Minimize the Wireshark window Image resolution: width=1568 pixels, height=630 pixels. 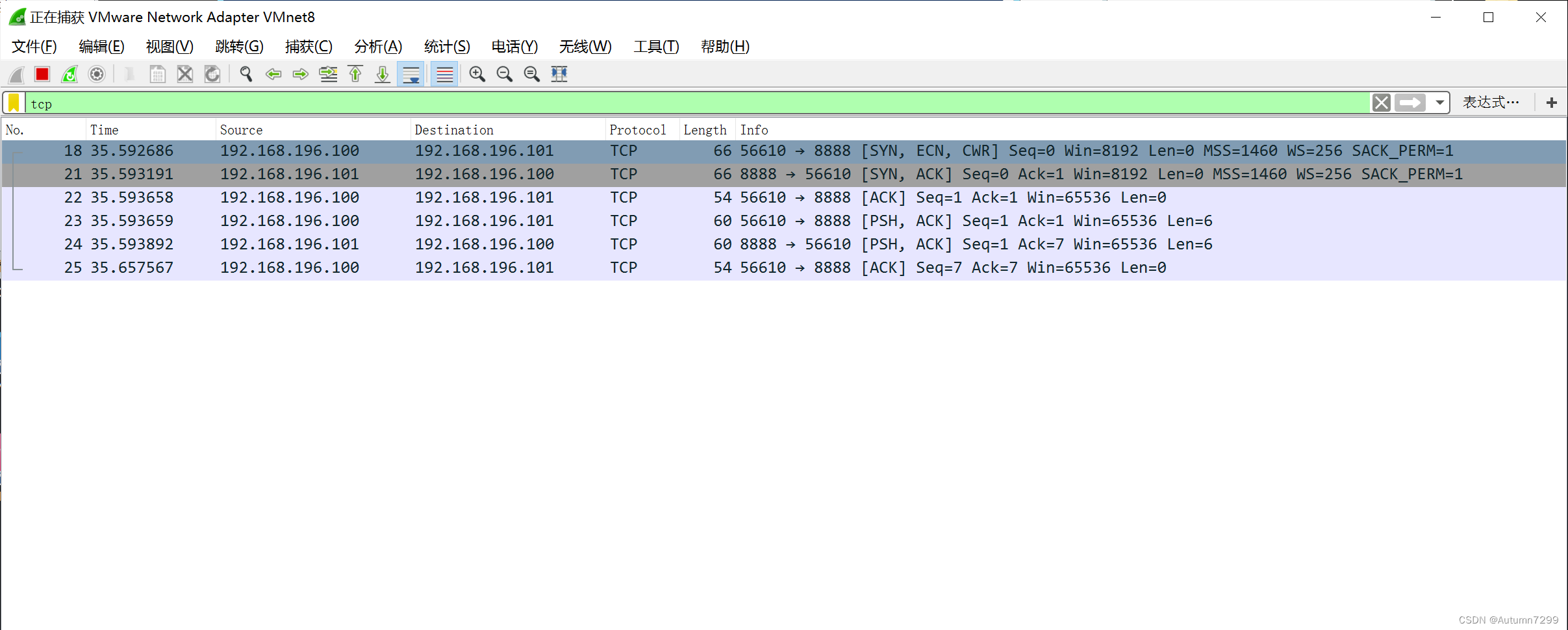(x=1435, y=18)
